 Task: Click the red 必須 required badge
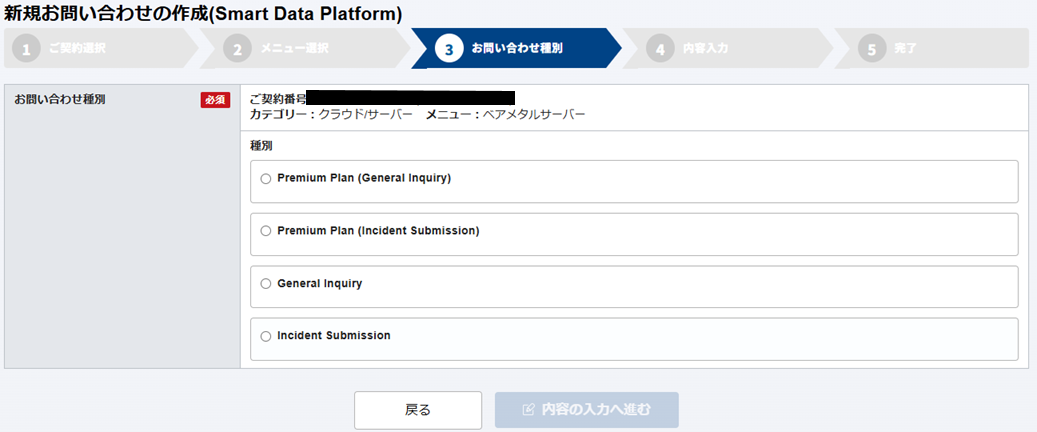(215, 100)
